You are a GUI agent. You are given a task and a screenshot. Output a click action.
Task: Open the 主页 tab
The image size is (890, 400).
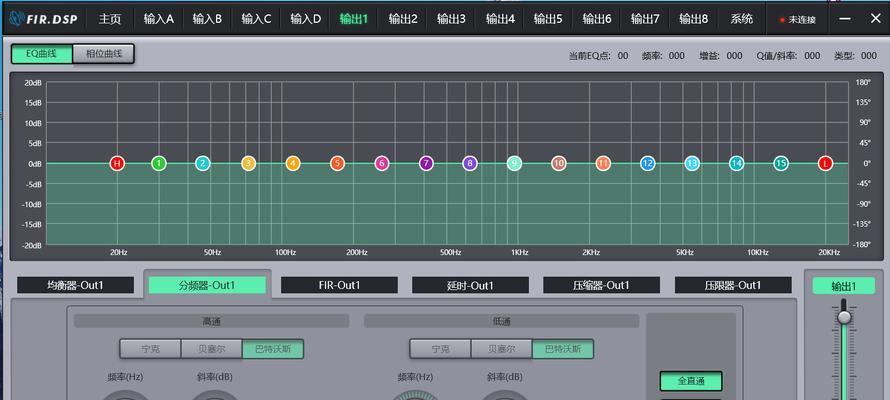point(110,19)
